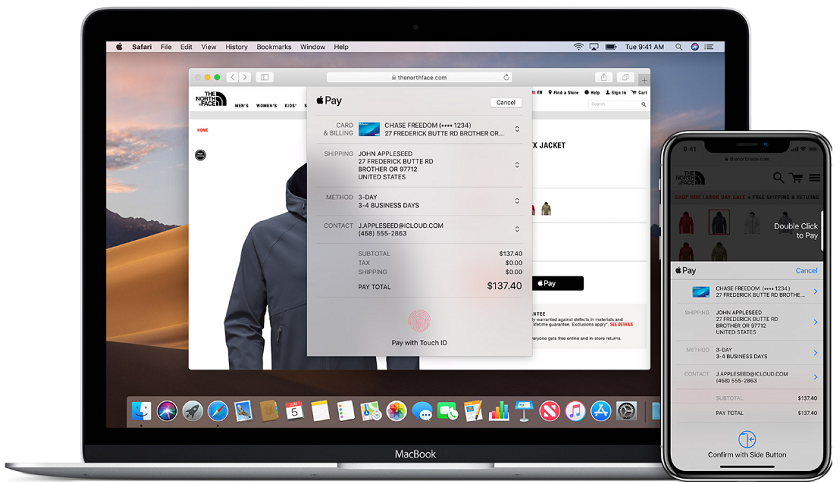This screenshot has width=840, height=482.
Task: Open Pages app in Dock
Action: pyautogui.click(x=473, y=411)
